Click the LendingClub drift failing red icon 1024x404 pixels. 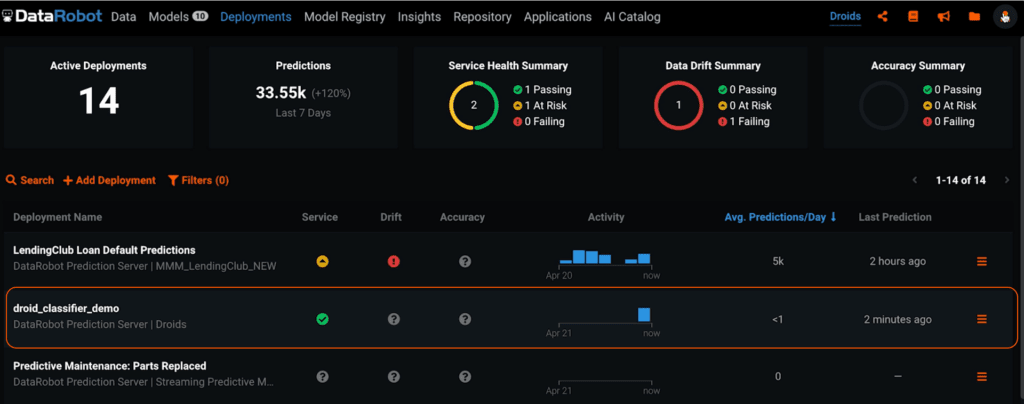tap(394, 261)
